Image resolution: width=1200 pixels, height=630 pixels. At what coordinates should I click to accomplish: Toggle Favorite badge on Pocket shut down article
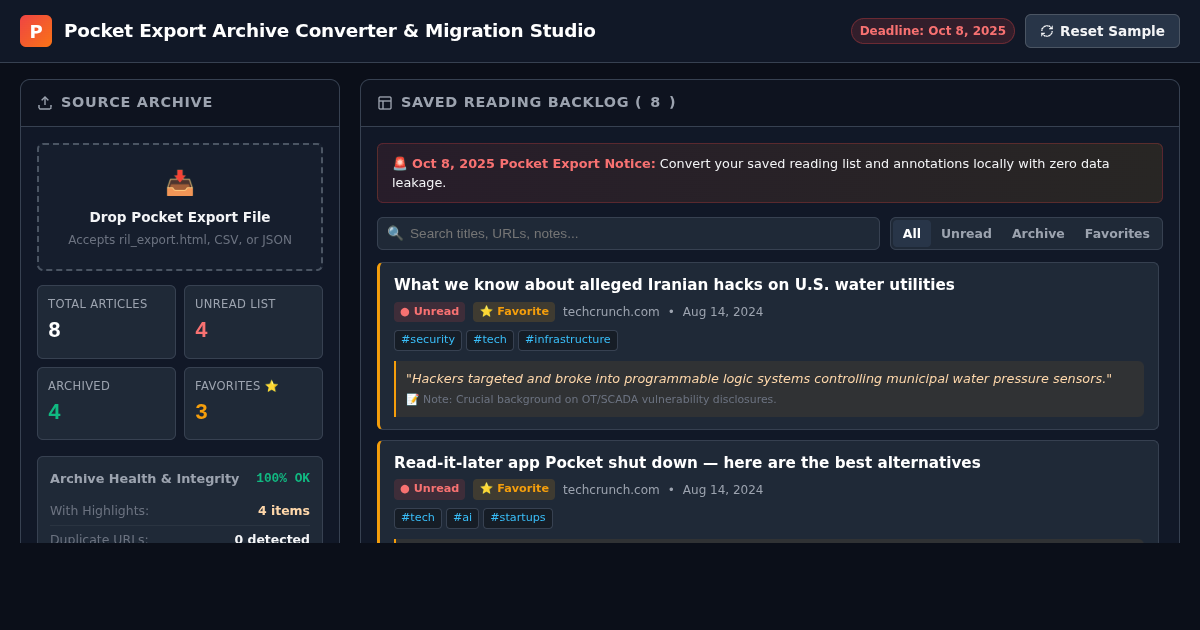tap(514, 490)
